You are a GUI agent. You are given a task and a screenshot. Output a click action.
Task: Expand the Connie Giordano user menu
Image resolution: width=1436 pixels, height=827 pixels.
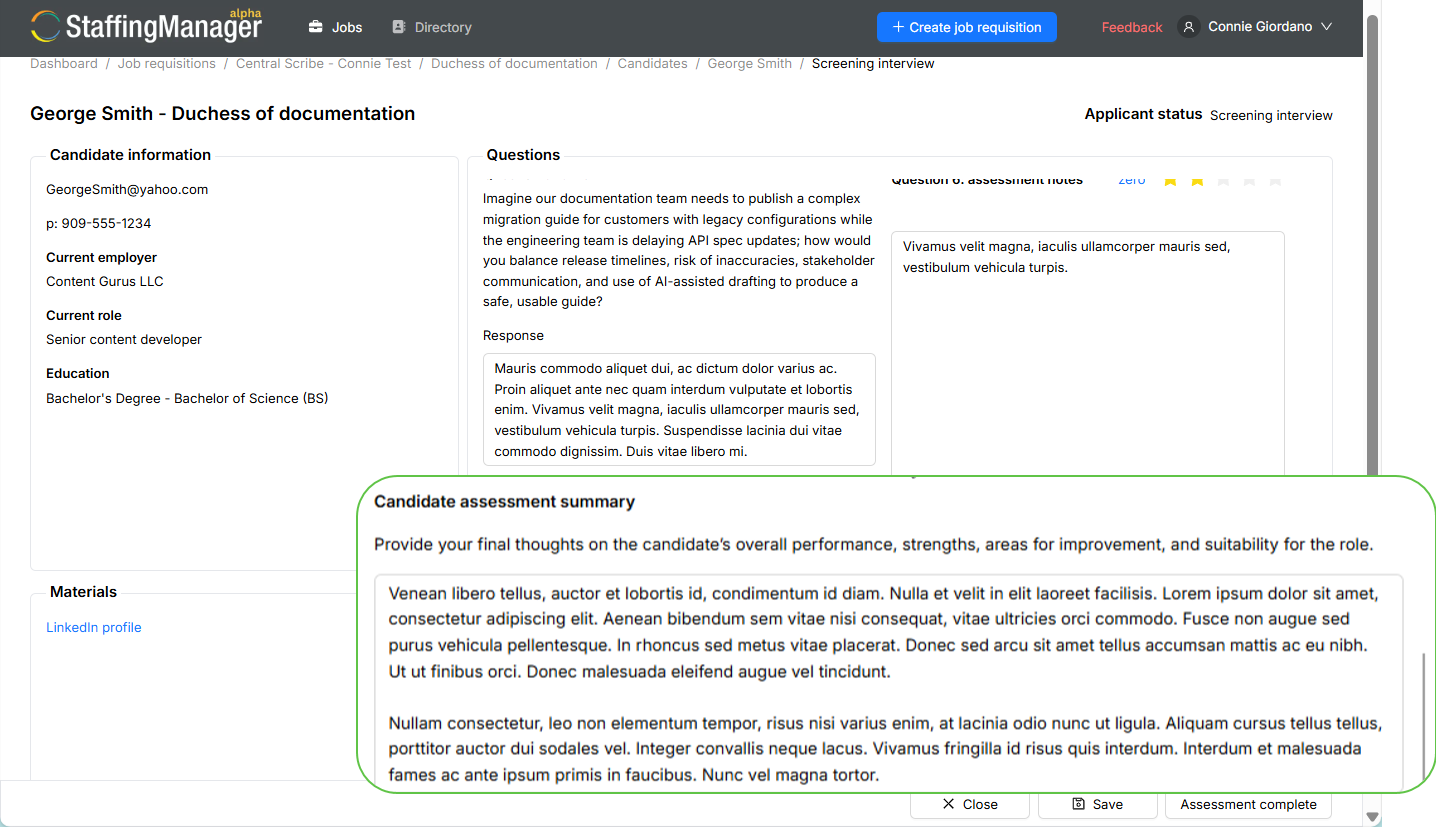click(x=1256, y=27)
